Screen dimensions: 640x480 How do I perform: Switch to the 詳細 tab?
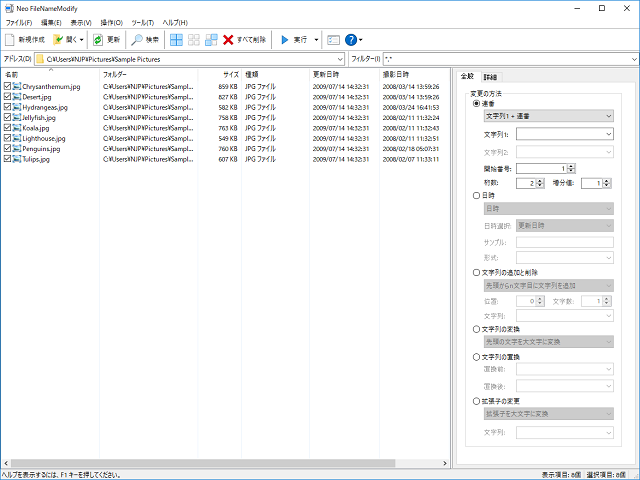point(490,77)
